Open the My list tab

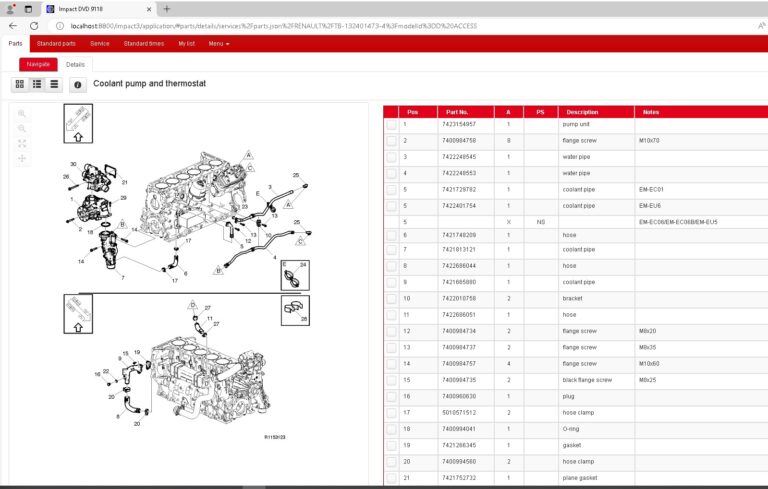pyautogui.click(x=187, y=44)
